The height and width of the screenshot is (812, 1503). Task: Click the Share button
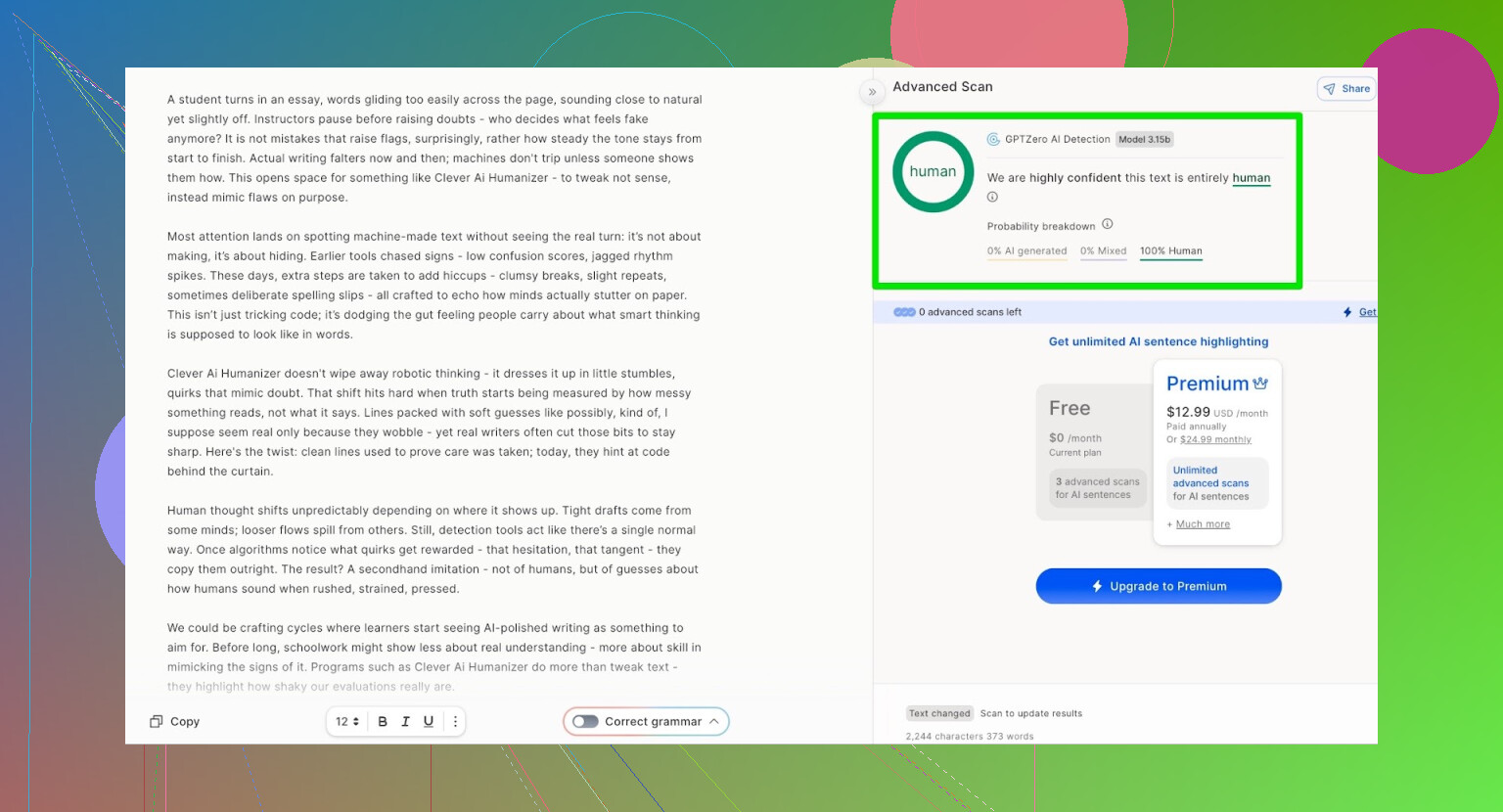pos(1346,89)
